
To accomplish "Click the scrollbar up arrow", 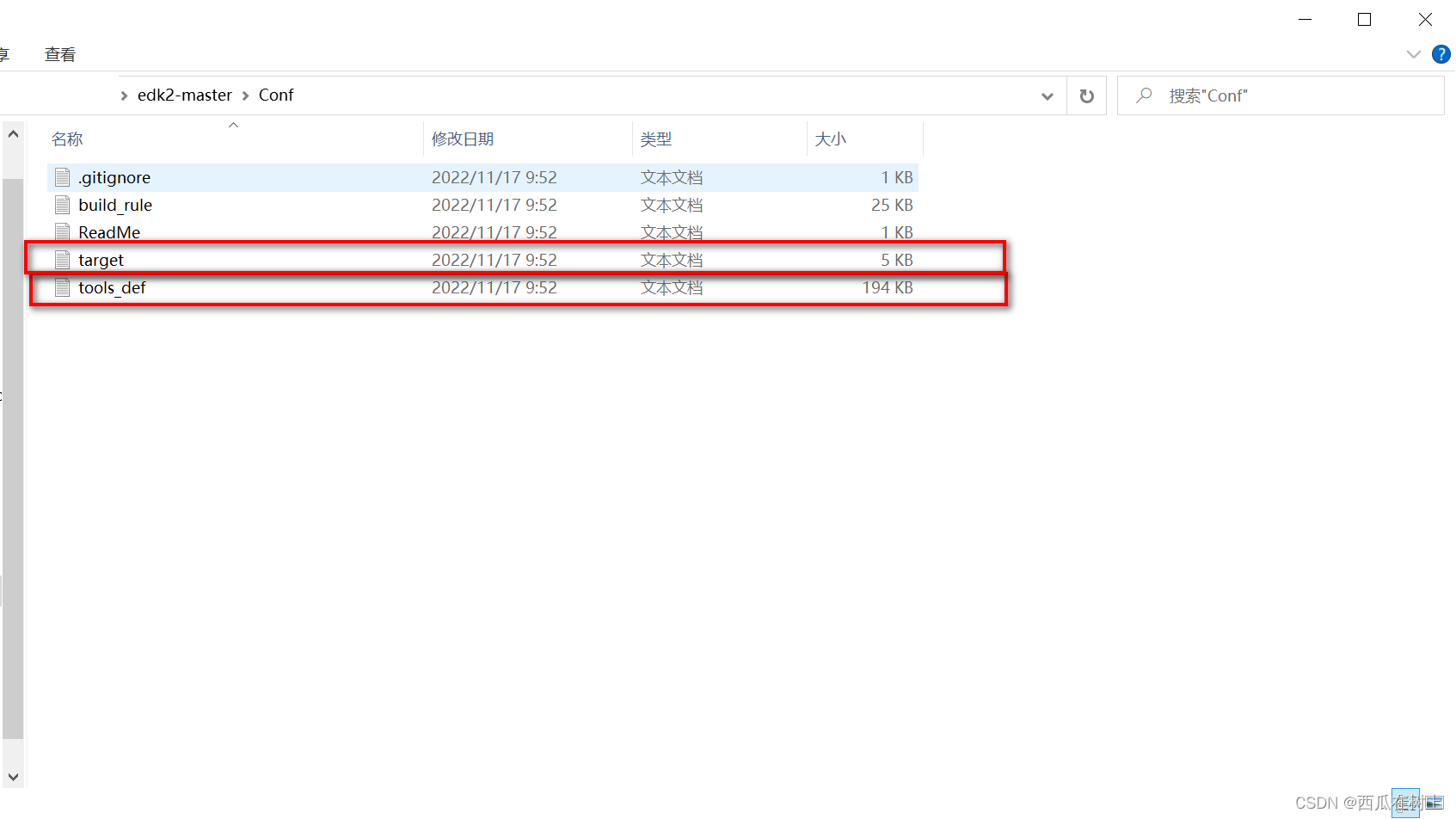I will point(13,132).
